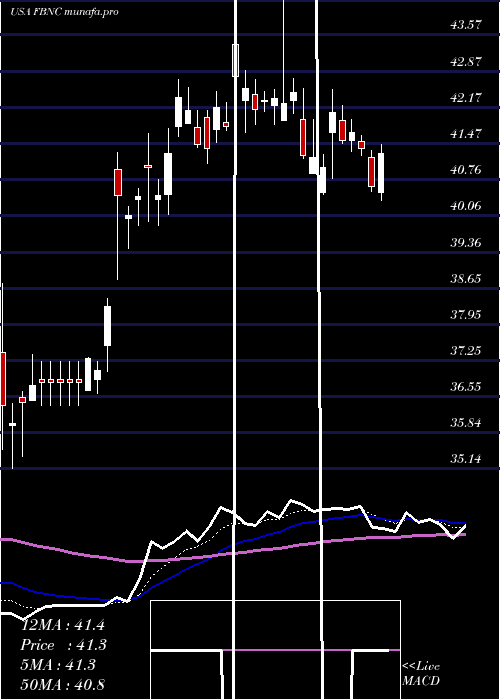Select the 37.95 price axis label
The image size is (500, 700).
pos(466,315)
